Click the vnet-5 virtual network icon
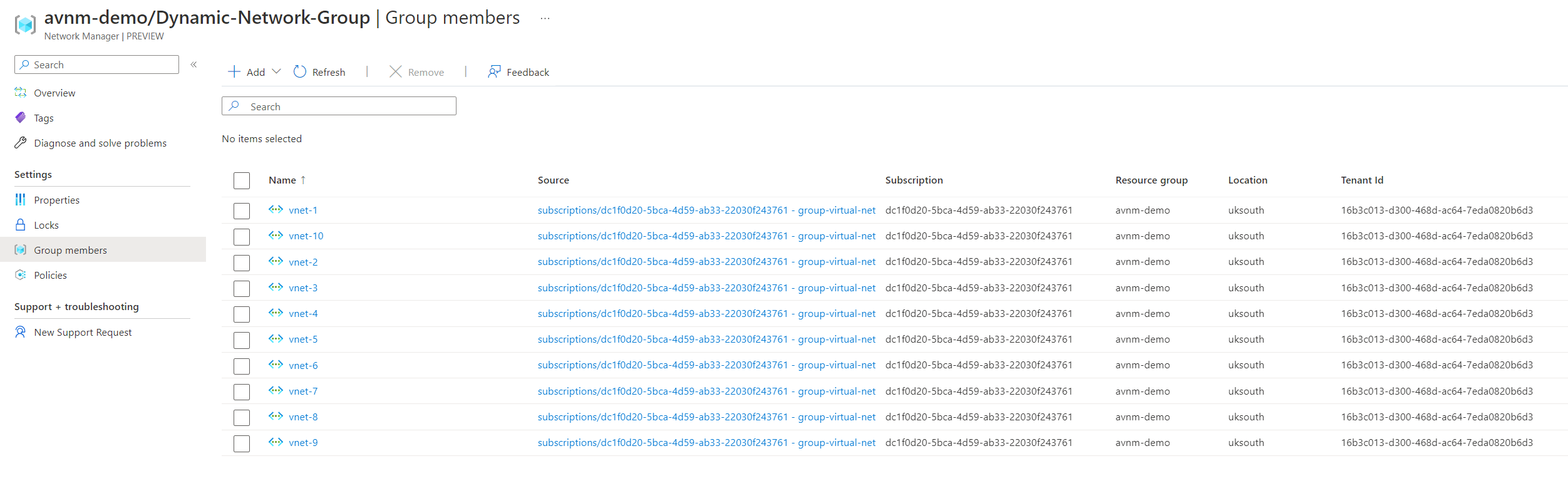 click(x=276, y=339)
